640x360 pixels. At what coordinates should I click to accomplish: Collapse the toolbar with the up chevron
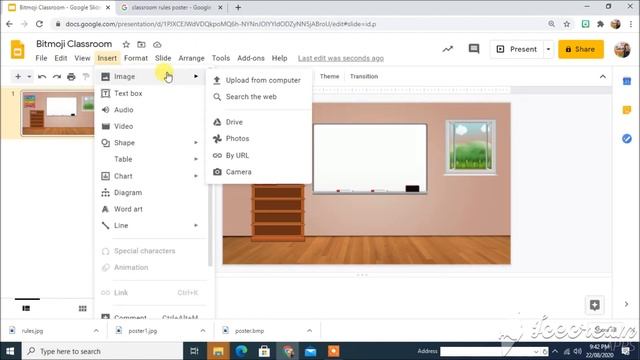tap(603, 77)
